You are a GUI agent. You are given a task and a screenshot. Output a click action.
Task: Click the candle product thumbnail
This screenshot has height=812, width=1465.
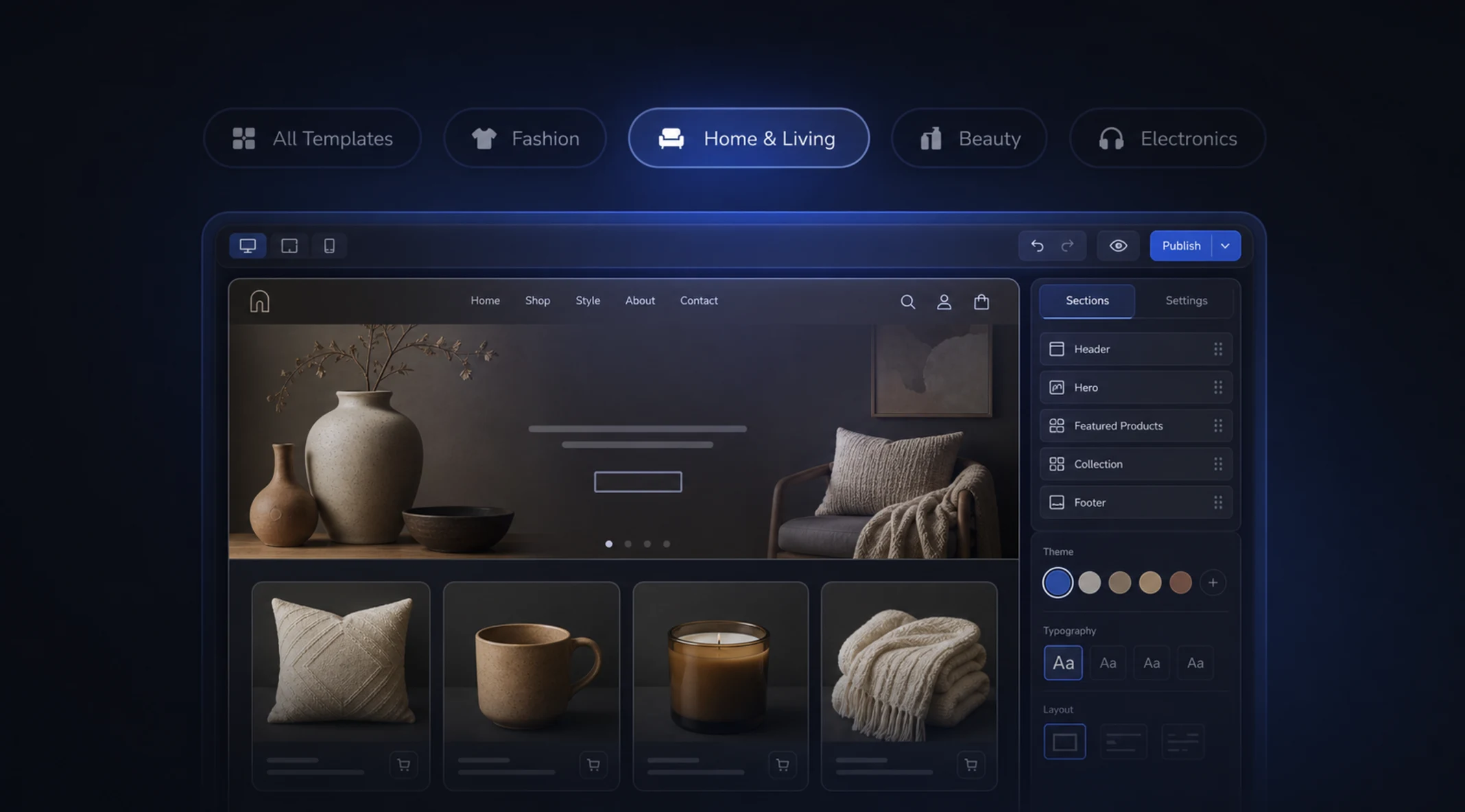point(719,663)
